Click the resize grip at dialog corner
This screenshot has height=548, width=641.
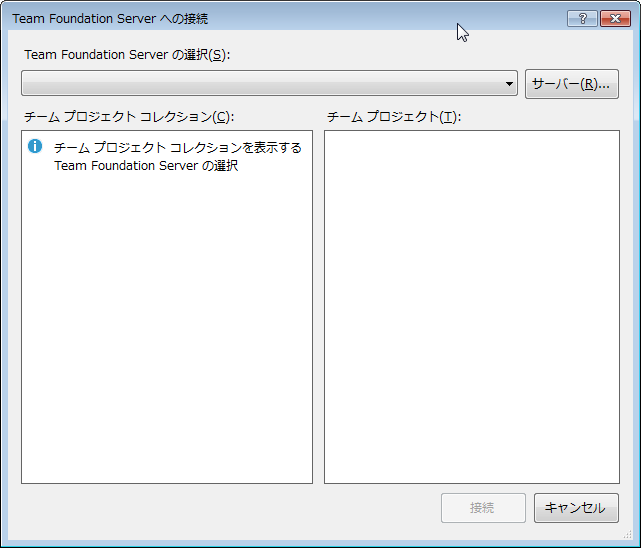pos(628,534)
